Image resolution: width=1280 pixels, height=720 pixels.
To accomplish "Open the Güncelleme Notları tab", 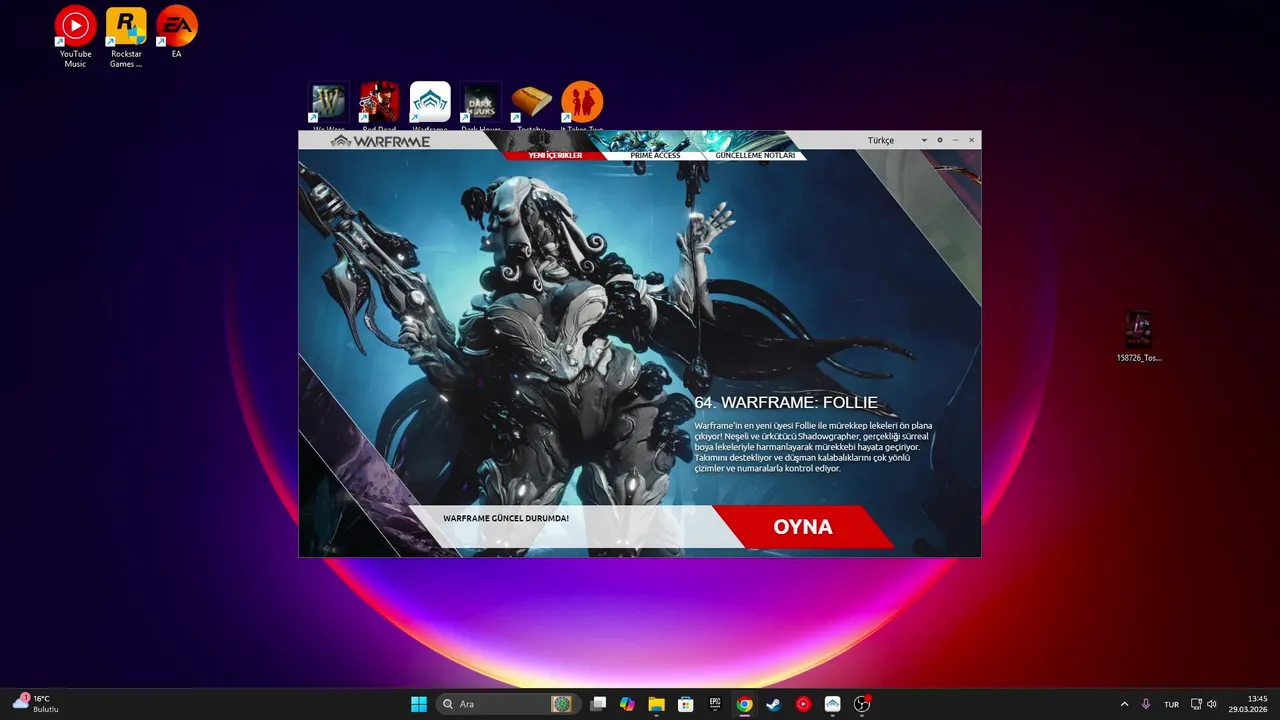I will [x=755, y=155].
